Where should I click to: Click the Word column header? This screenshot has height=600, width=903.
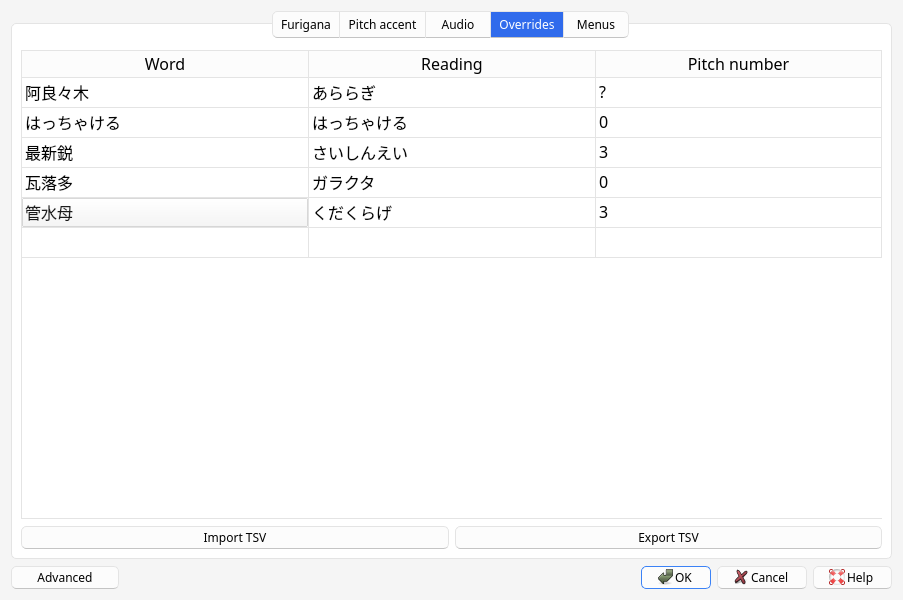[x=164, y=64]
